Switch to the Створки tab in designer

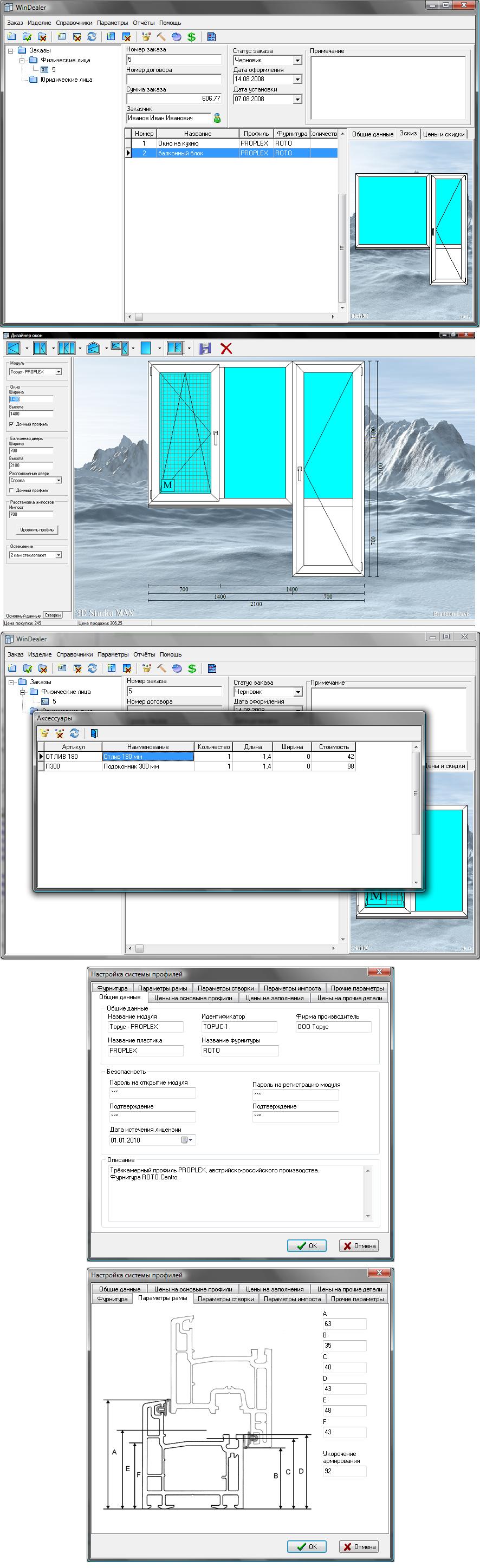53,615
